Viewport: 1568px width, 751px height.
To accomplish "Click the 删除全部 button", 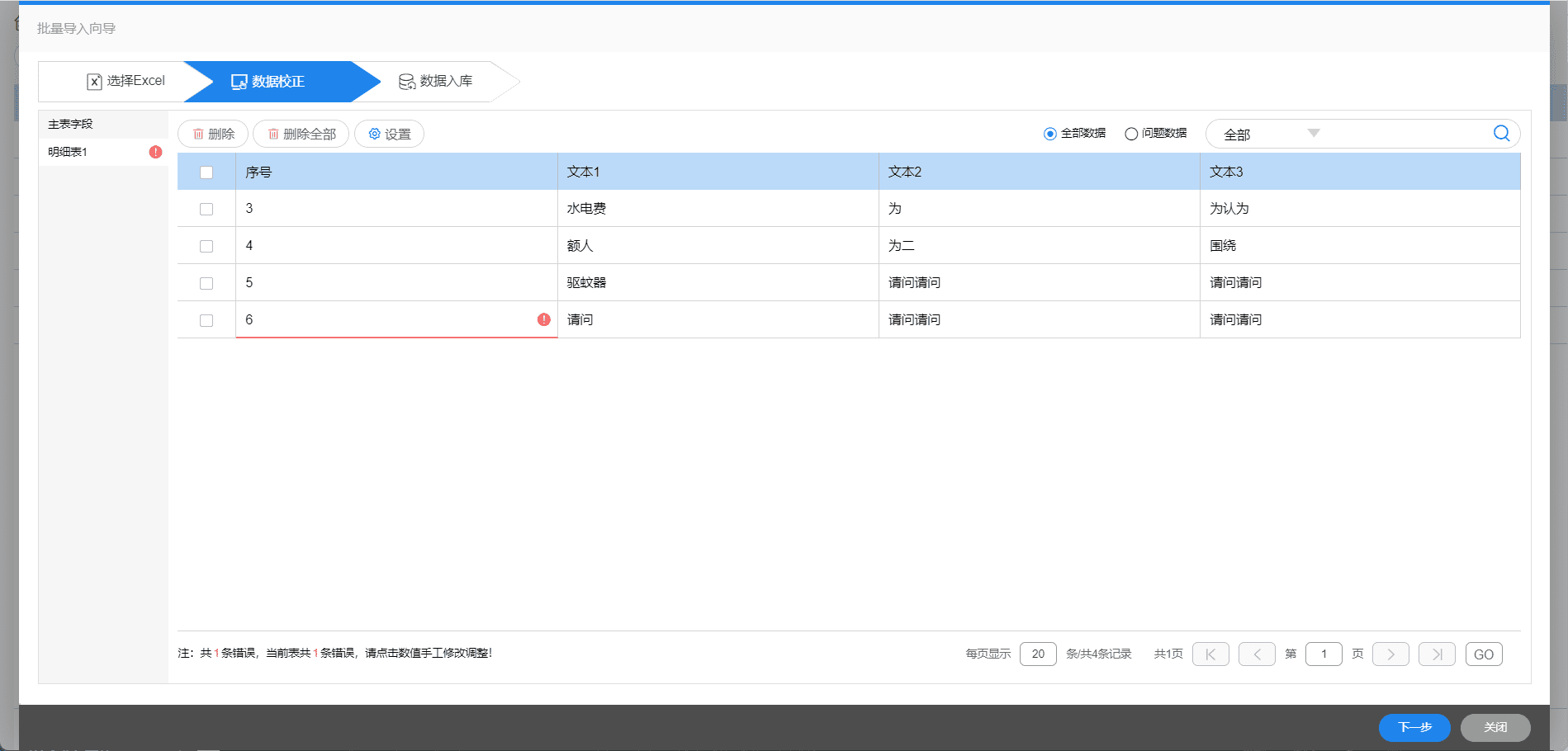I will pos(301,134).
